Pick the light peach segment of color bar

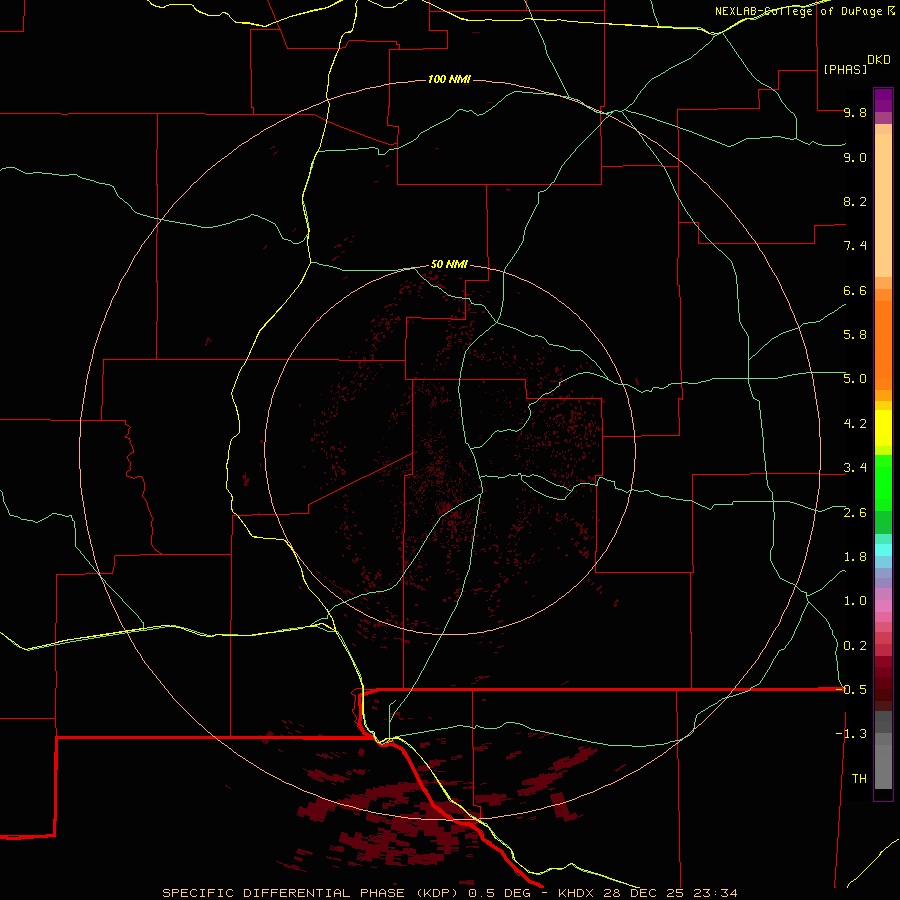(883, 205)
